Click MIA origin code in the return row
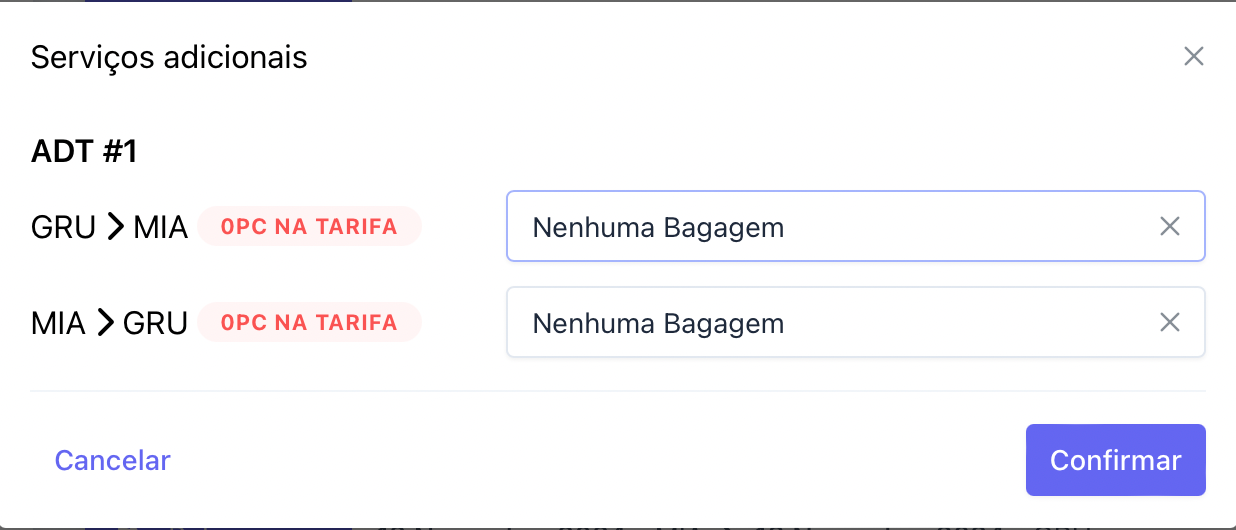The width and height of the screenshot is (1236, 530). point(58,323)
